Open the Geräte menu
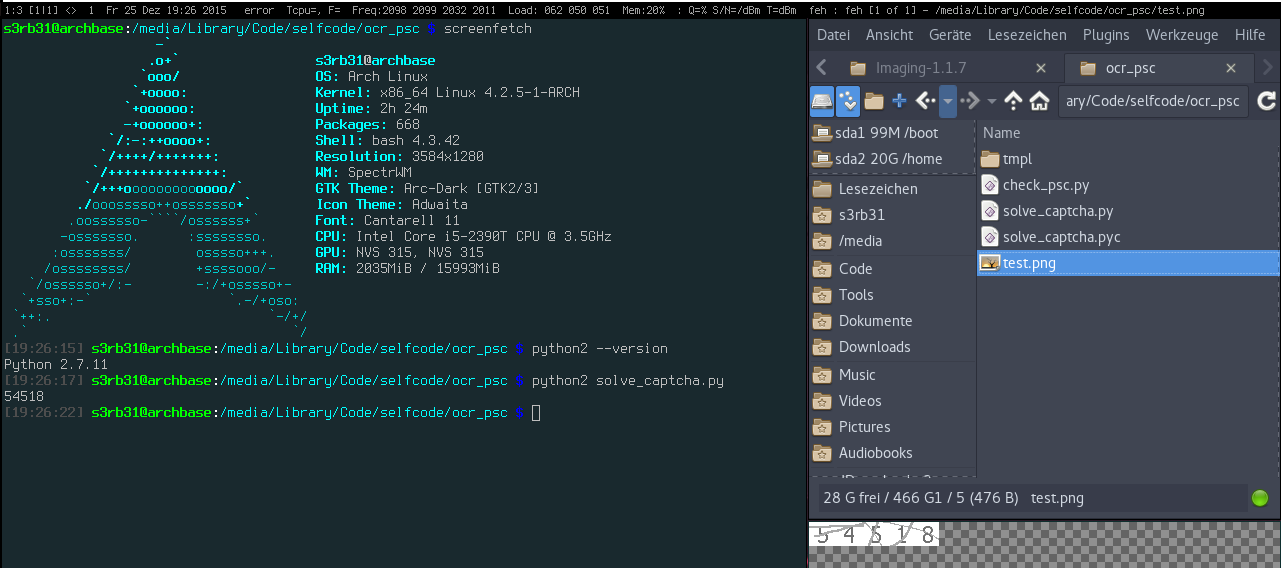The width and height of the screenshot is (1281, 568). pyautogui.click(x=950, y=35)
